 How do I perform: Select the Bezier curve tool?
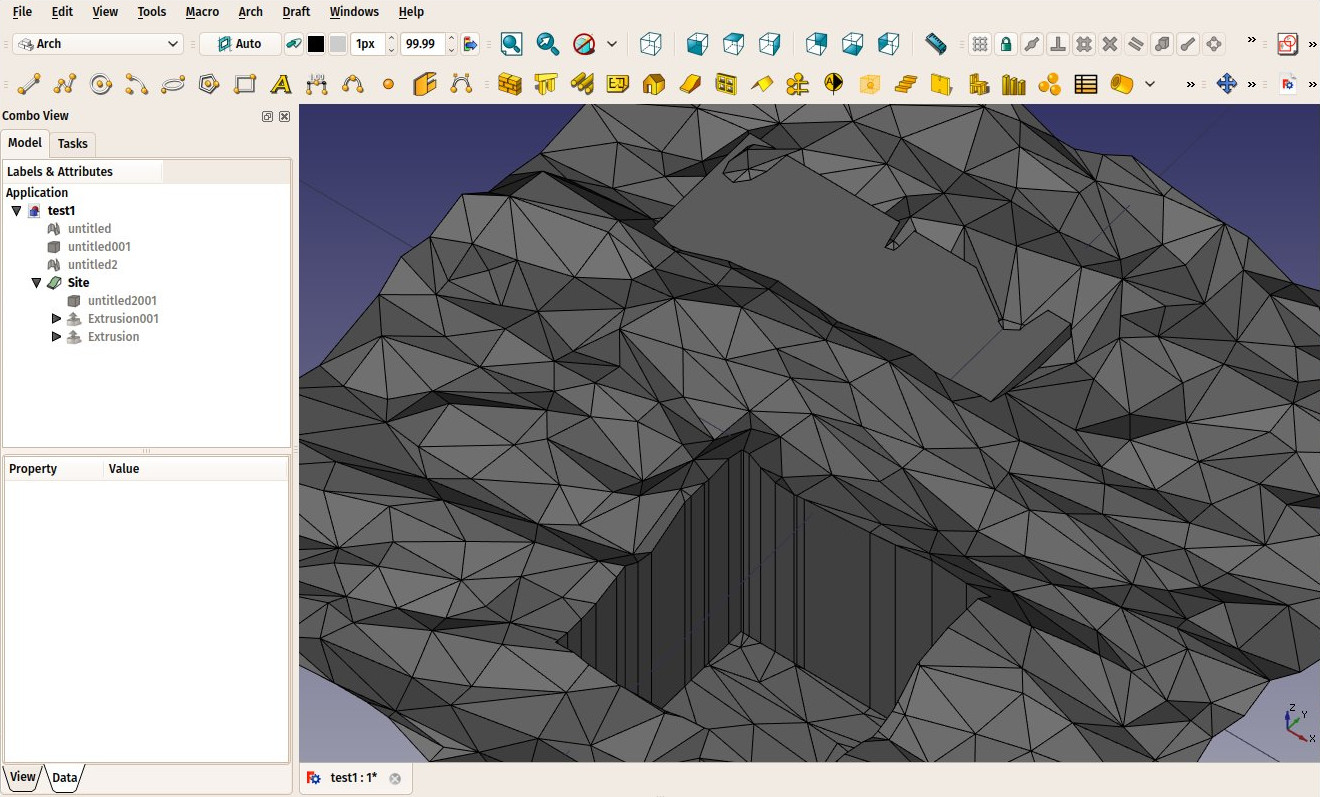click(x=461, y=84)
